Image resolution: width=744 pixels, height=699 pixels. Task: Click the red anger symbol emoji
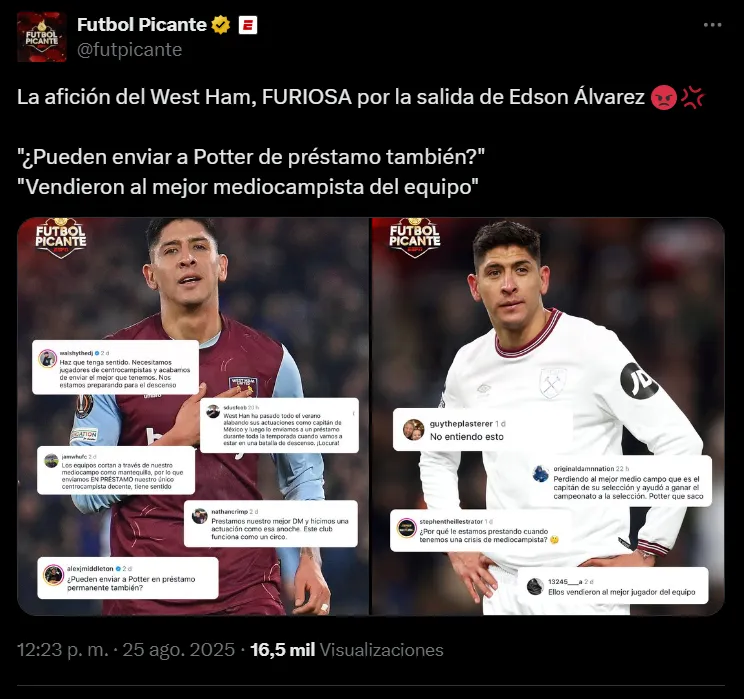pos(693,97)
